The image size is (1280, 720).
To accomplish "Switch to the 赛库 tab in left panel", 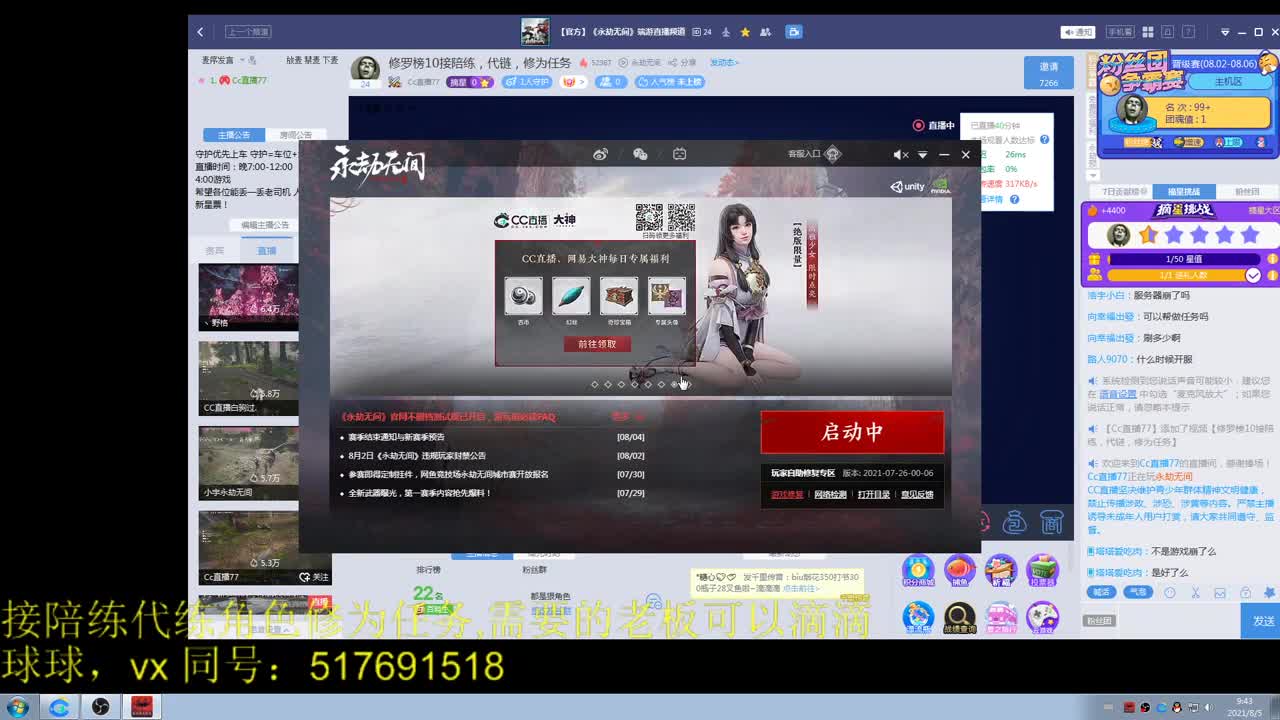I will [x=215, y=250].
